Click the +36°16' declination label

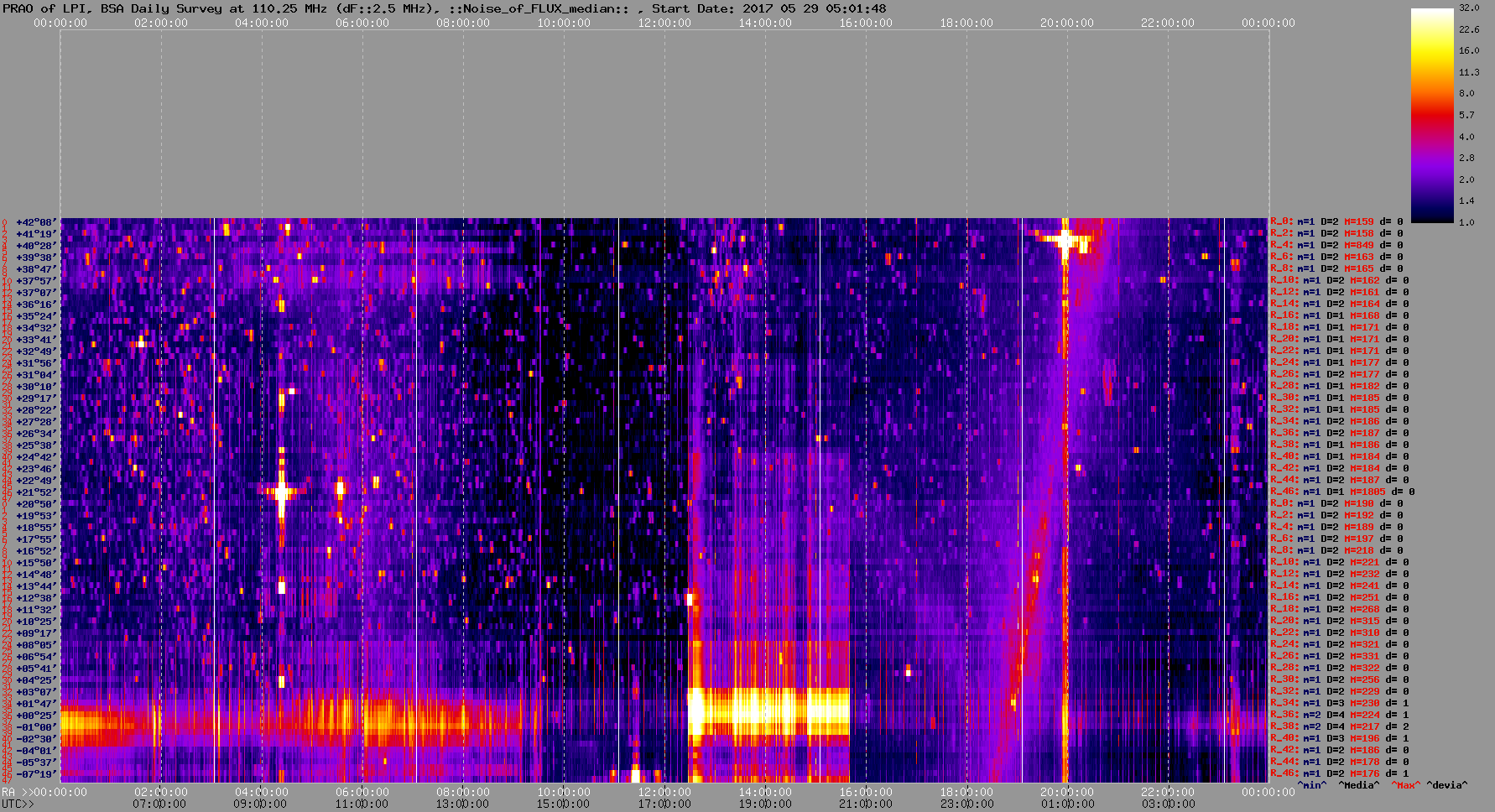pos(35,304)
